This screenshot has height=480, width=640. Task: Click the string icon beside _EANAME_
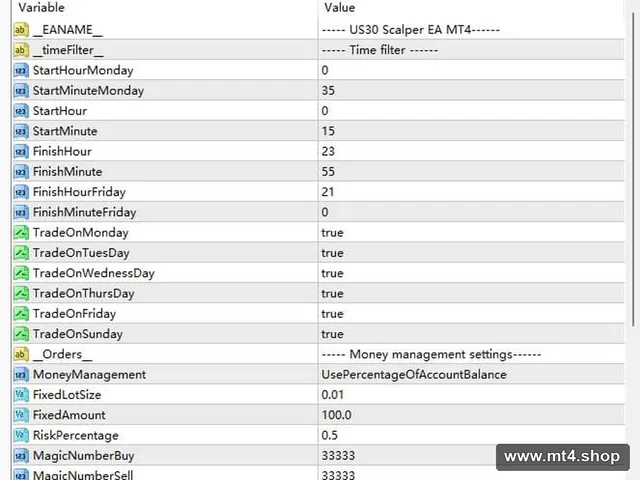tap(21, 30)
